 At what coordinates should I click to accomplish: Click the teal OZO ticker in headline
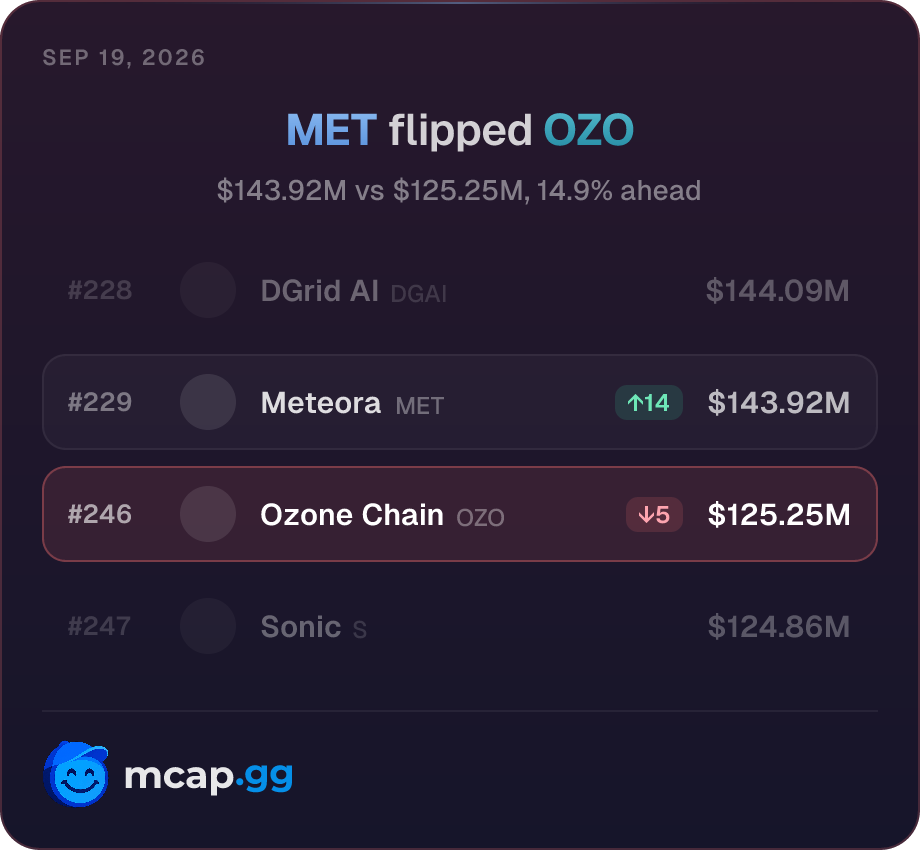click(x=588, y=130)
